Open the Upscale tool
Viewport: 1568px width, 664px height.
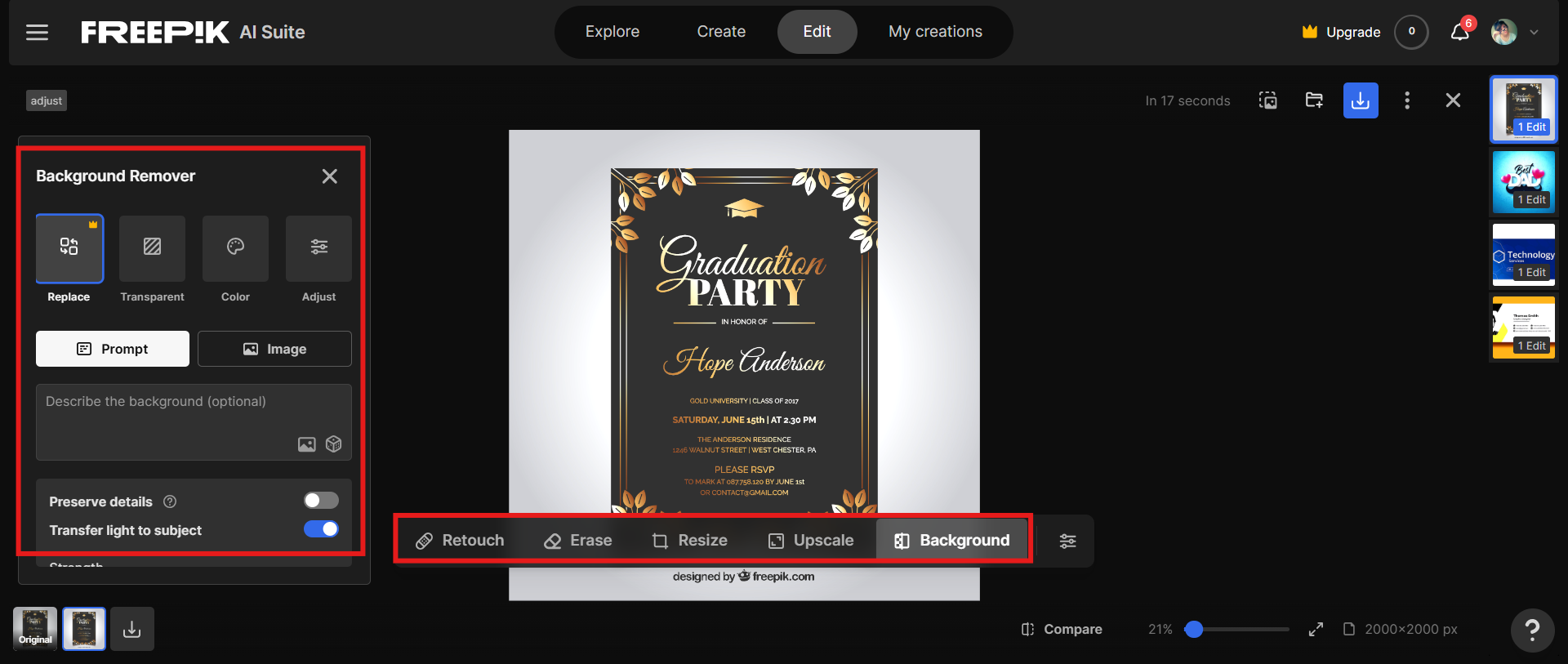(x=811, y=541)
